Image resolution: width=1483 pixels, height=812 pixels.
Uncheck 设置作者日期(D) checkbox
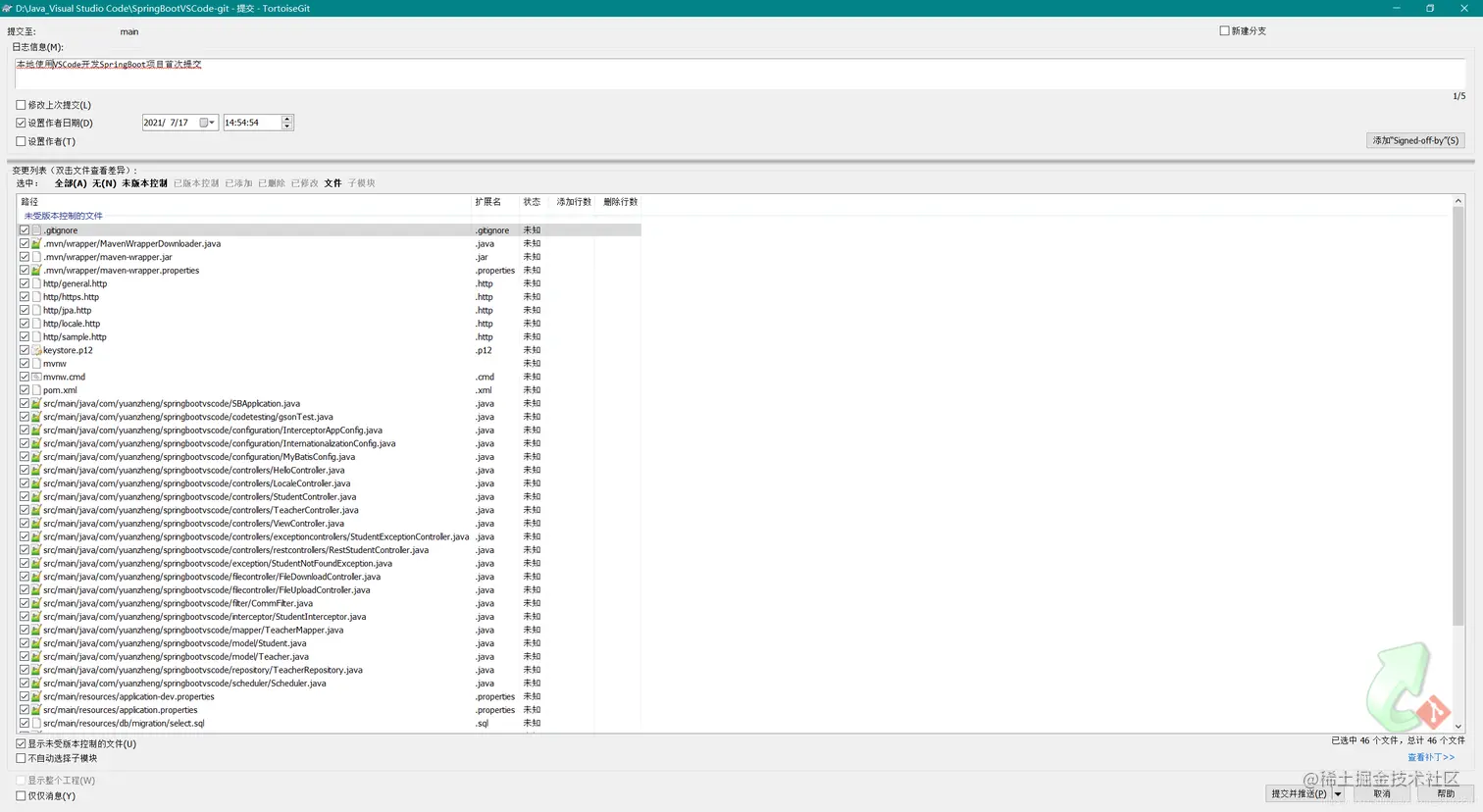pyautogui.click(x=21, y=123)
